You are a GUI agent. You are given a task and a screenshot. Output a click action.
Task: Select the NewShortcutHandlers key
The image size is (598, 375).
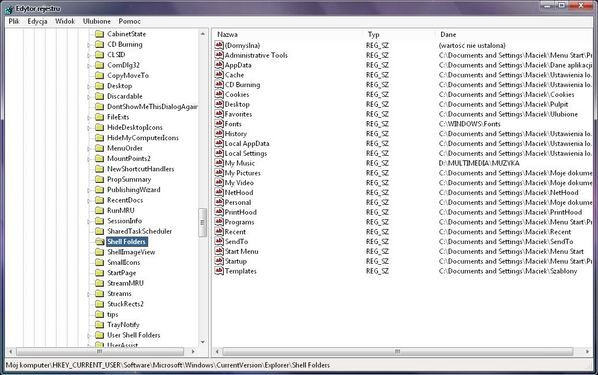pyautogui.click(x=140, y=169)
